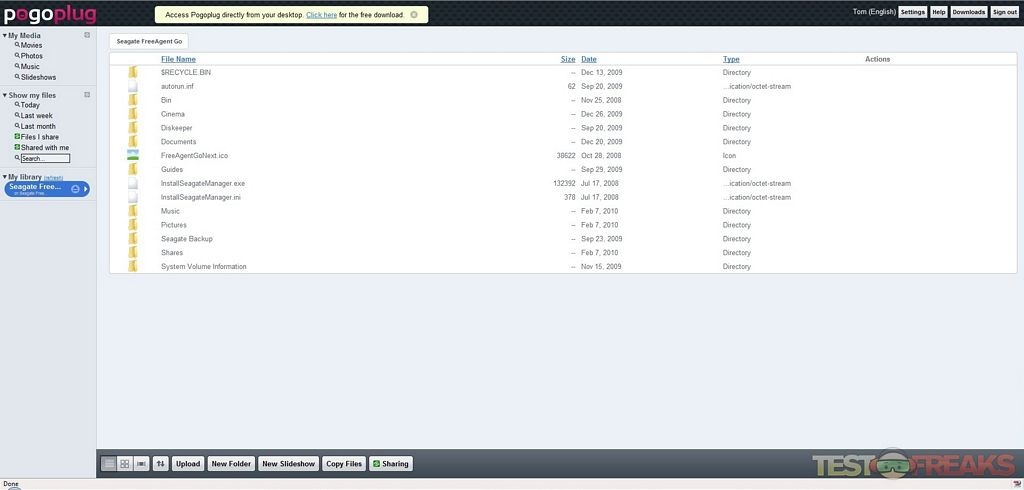Follow the 'Click here' download link
Image resolution: width=1024 pixels, height=490 pixels.
coord(321,15)
